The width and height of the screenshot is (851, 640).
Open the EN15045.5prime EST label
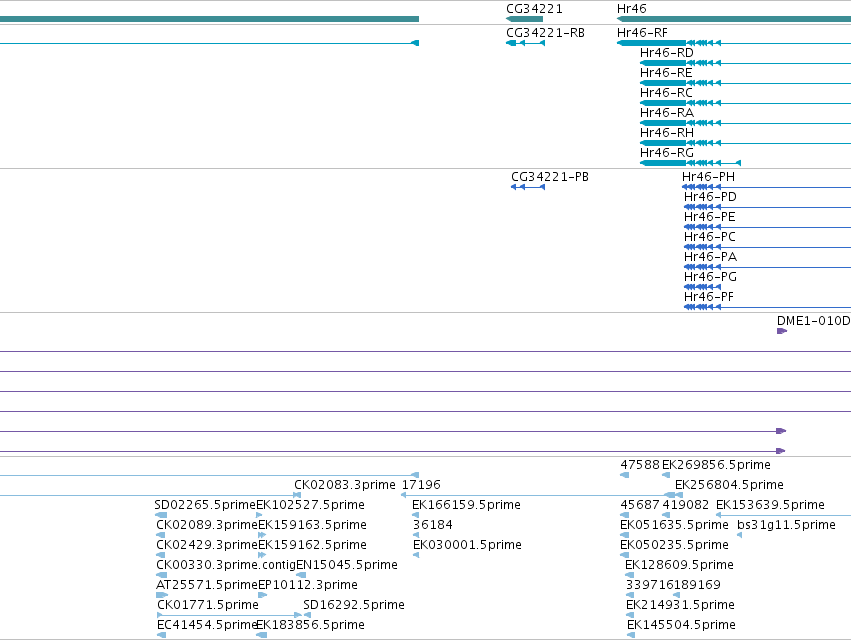pos(347,565)
